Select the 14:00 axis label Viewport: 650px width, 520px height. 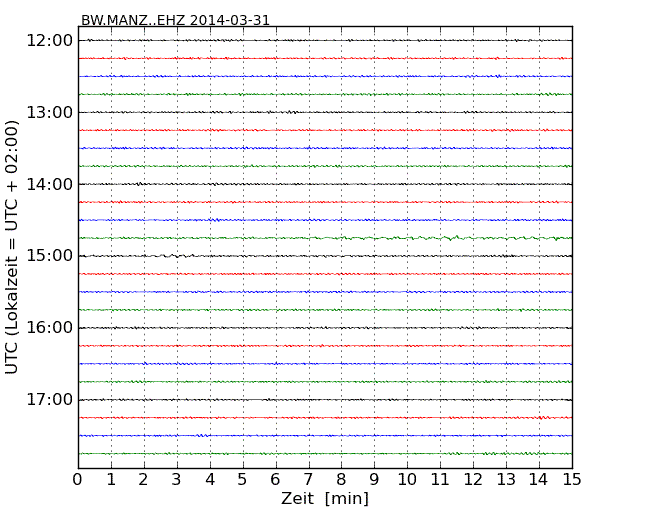pos(50,184)
